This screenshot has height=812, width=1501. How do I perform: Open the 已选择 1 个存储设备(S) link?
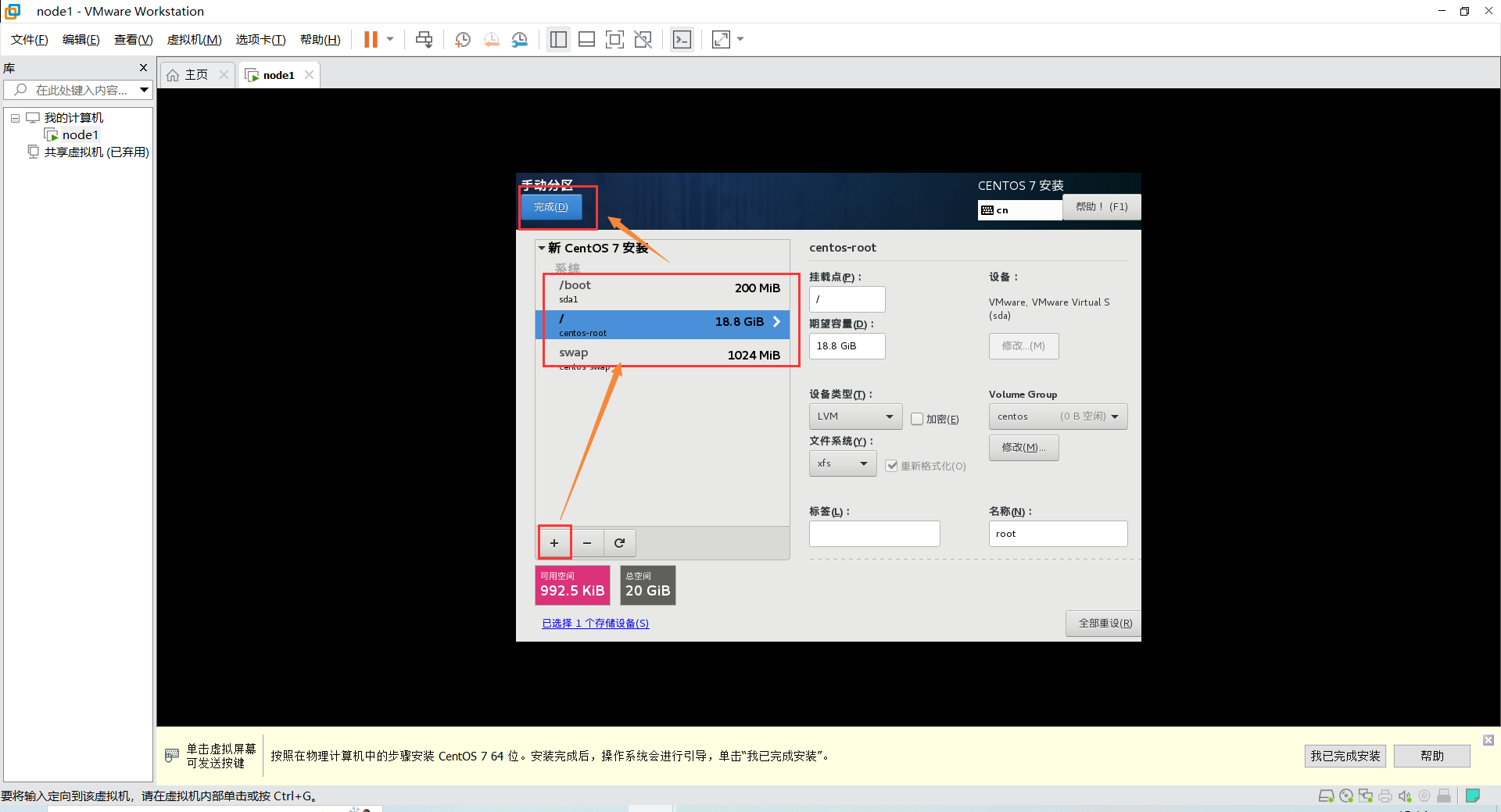point(596,624)
